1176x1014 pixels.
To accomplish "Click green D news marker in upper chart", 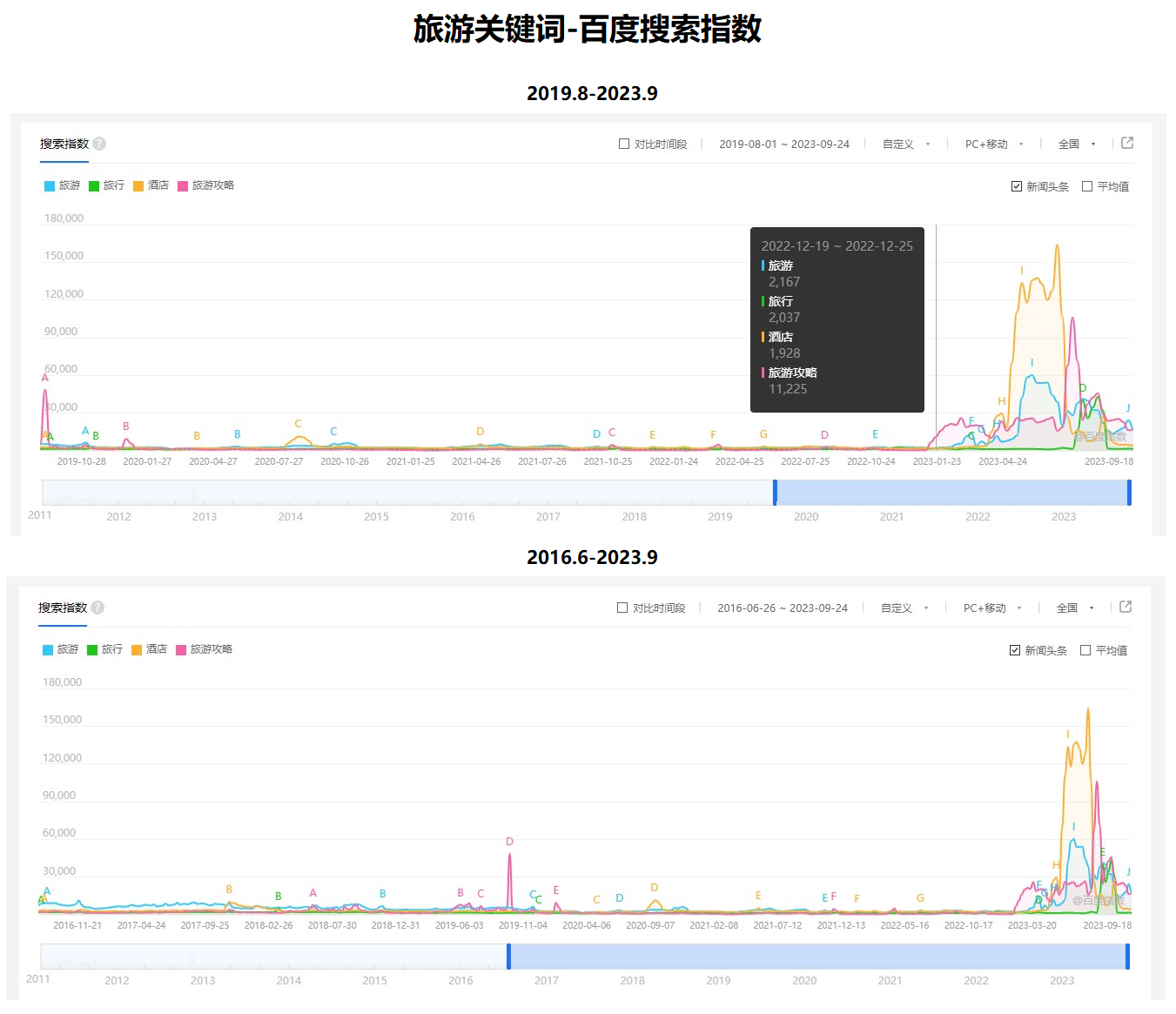I will coord(1083,388).
